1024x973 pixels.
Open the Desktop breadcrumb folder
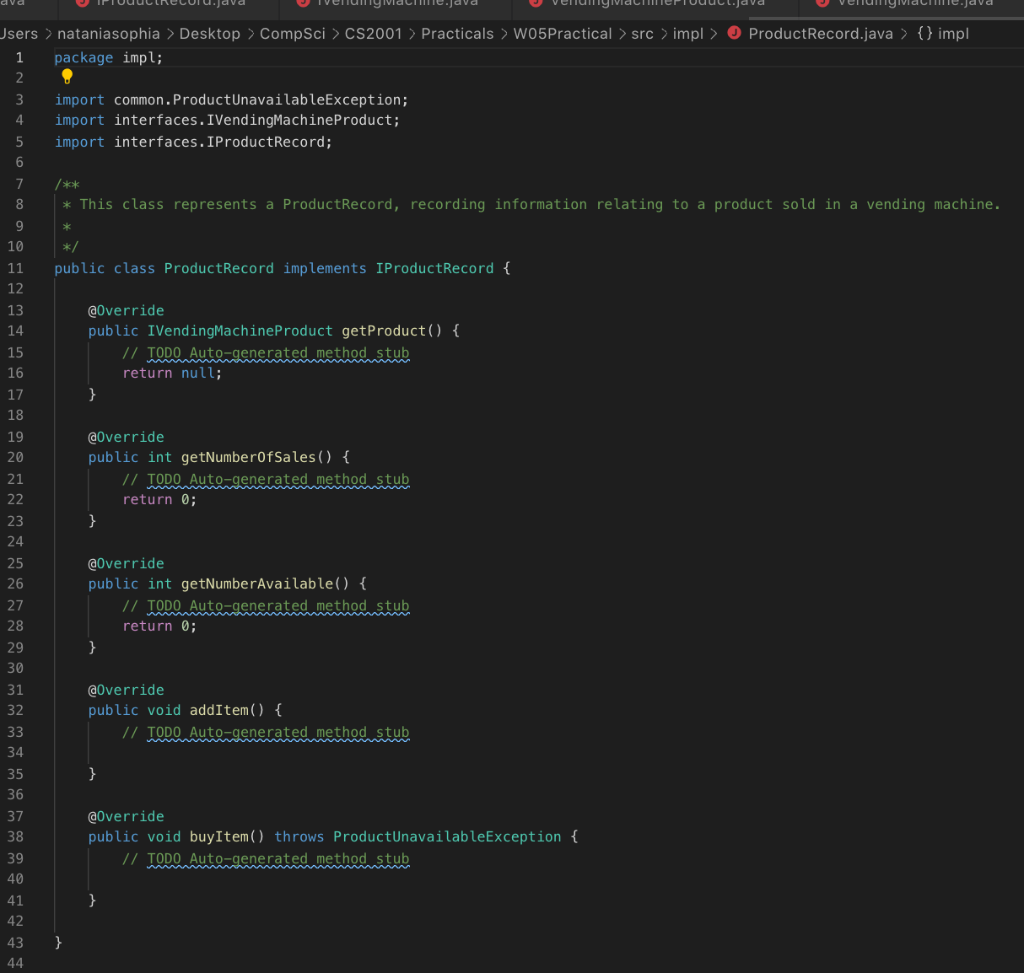click(210, 34)
